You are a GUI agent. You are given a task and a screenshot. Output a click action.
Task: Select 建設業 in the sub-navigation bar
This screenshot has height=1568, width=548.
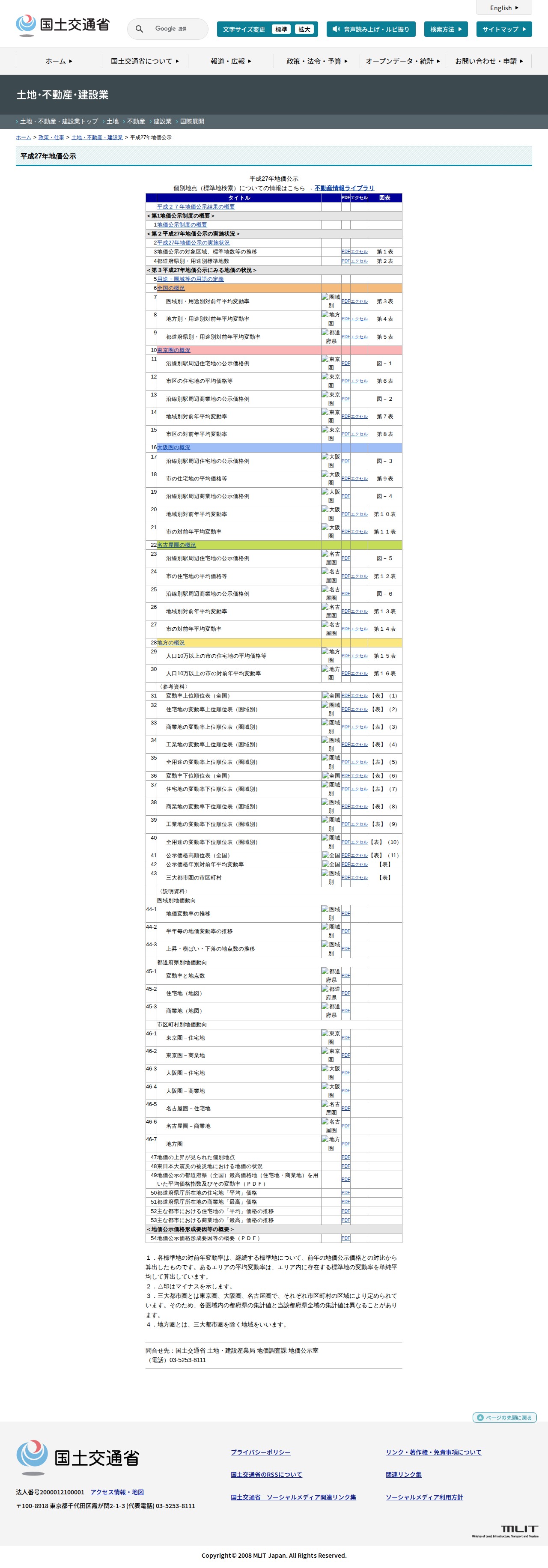click(x=163, y=121)
